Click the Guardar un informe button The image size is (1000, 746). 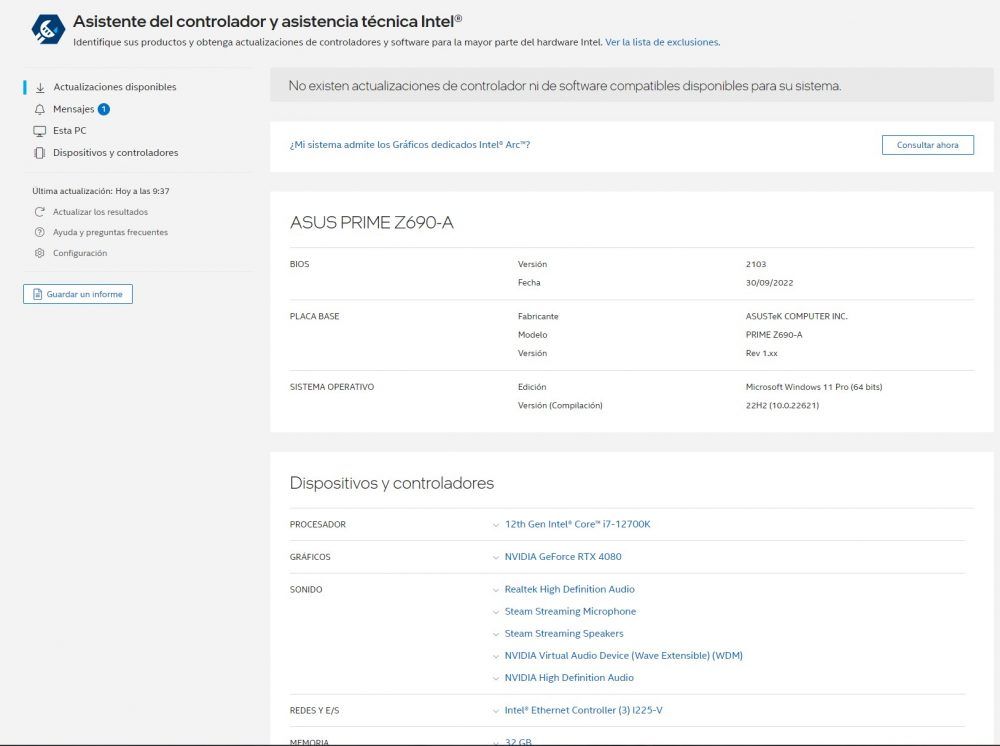pos(78,294)
